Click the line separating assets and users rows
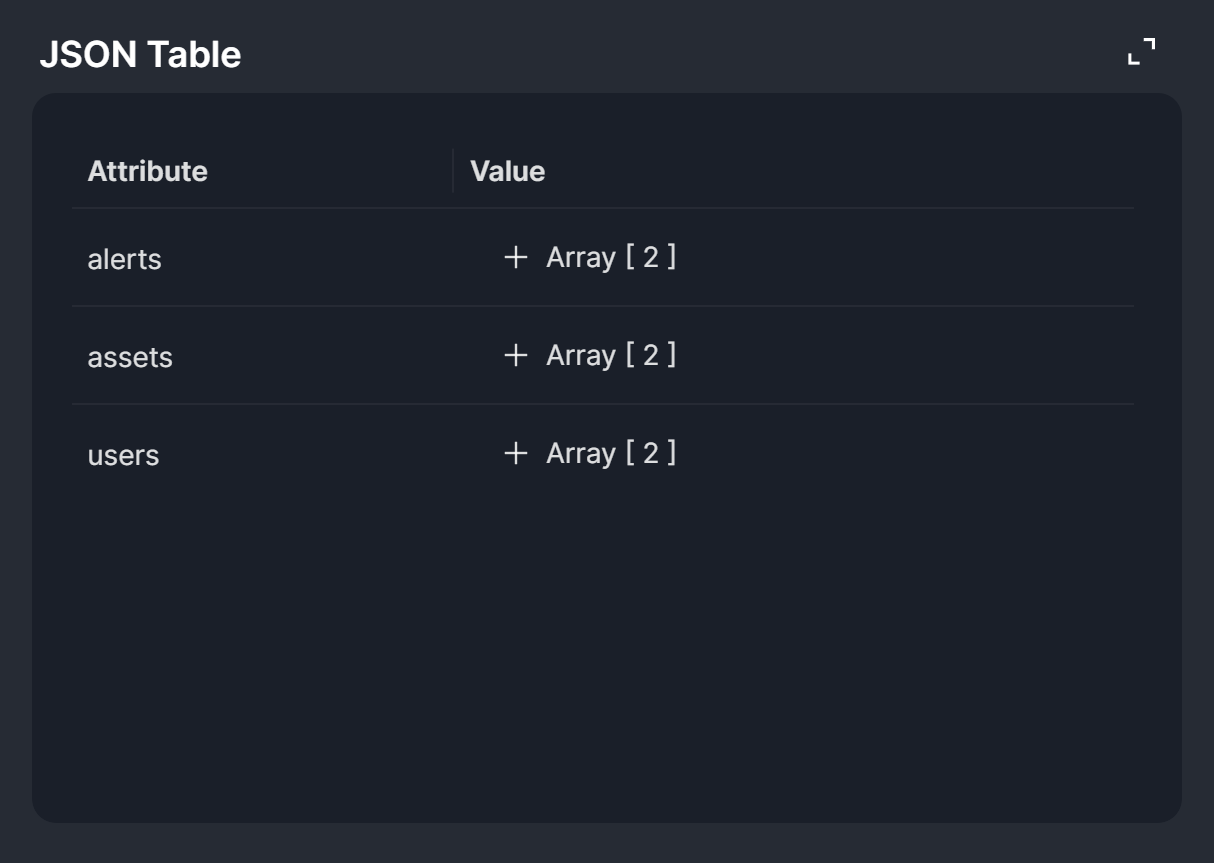Viewport: 1214px width, 863px height. click(x=602, y=404)
